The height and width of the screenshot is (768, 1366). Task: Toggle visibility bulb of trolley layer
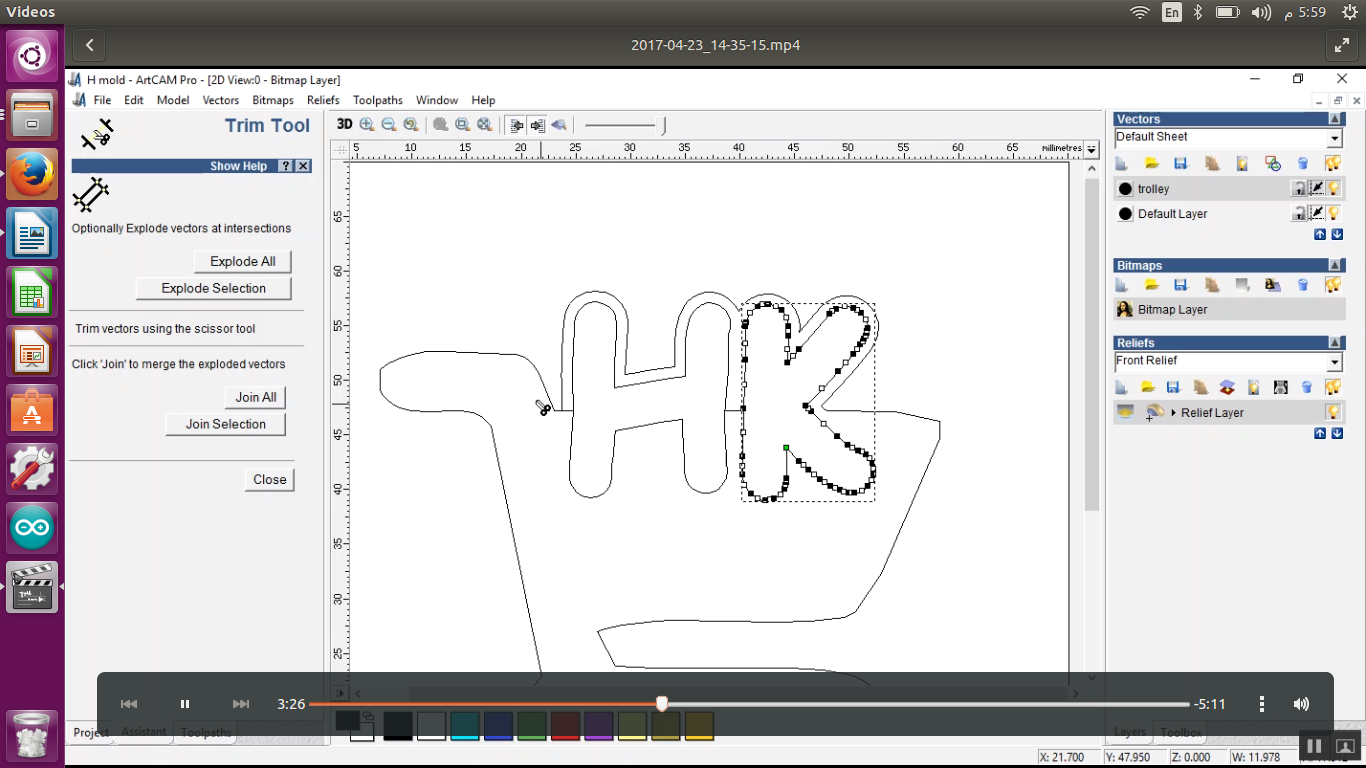coord(1334,188)
